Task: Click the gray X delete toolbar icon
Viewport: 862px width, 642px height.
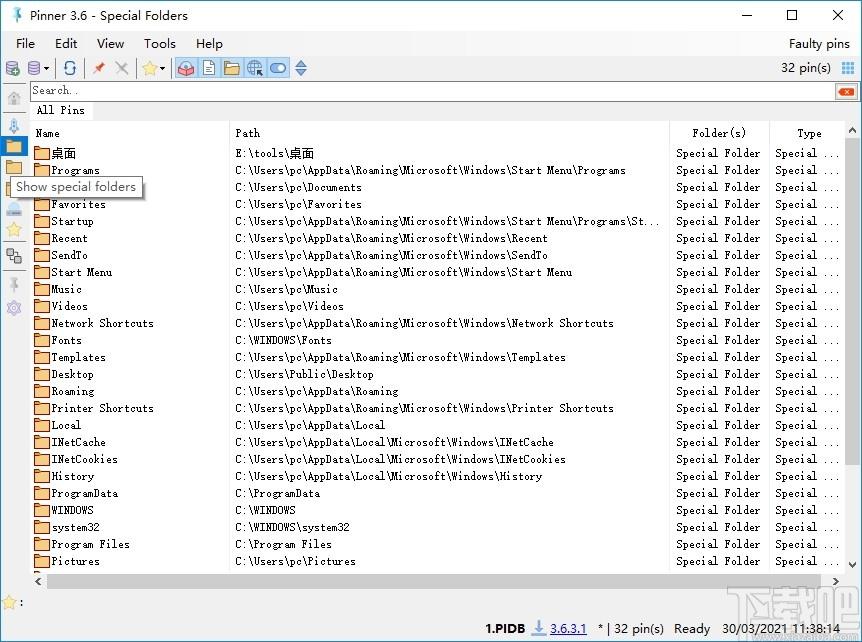Action: [x=121, y=68]
